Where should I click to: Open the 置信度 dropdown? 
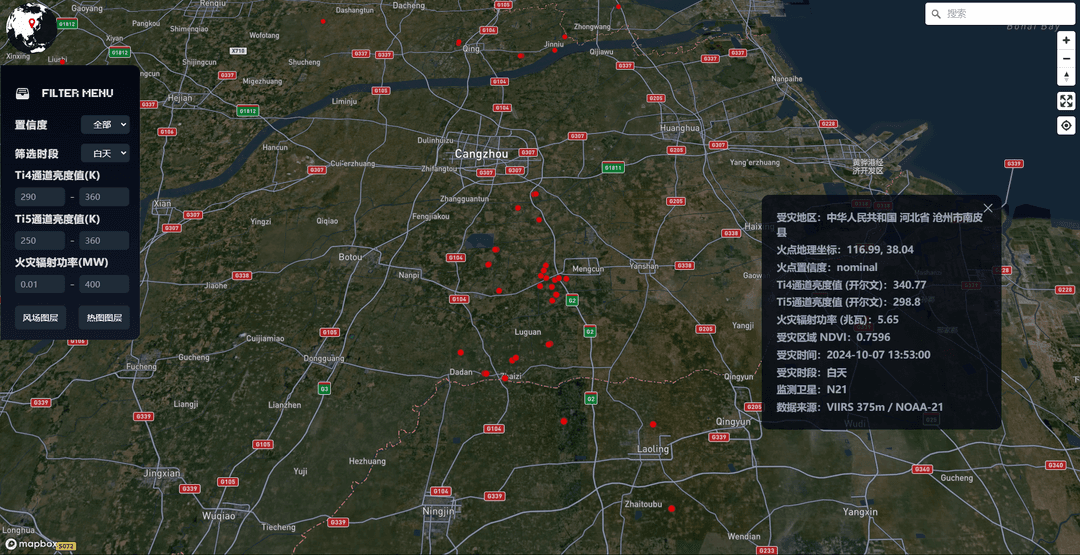(105, 125)
